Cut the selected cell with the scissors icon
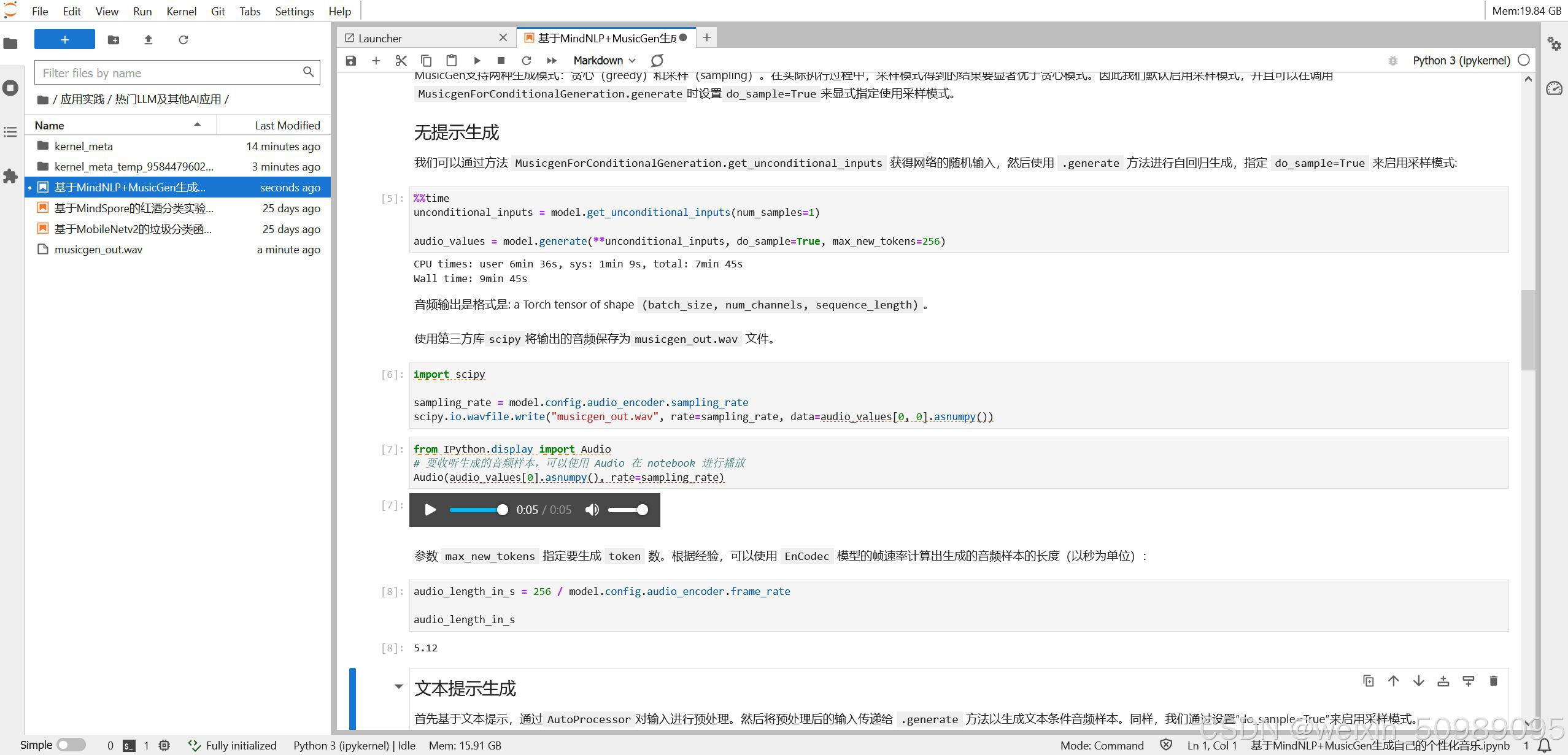The height and width of the screenshot is (755, 1568). point(401,60)
